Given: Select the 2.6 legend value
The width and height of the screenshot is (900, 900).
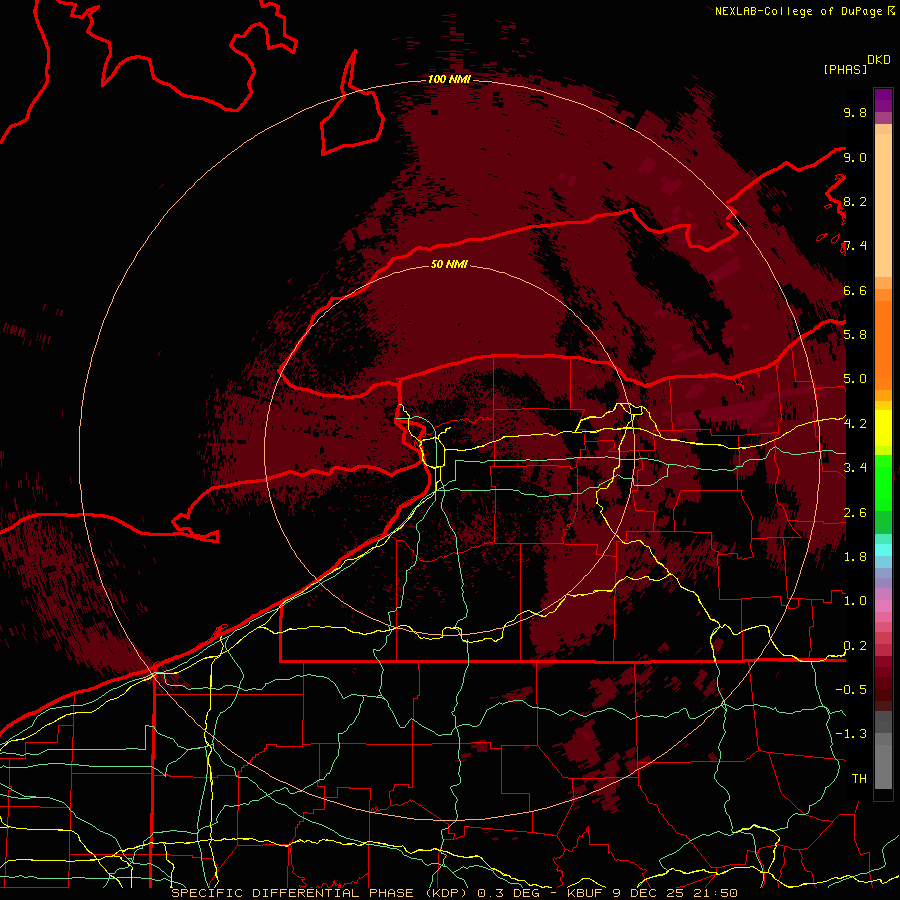Looking at the screenshot, I should click(855, 512).
